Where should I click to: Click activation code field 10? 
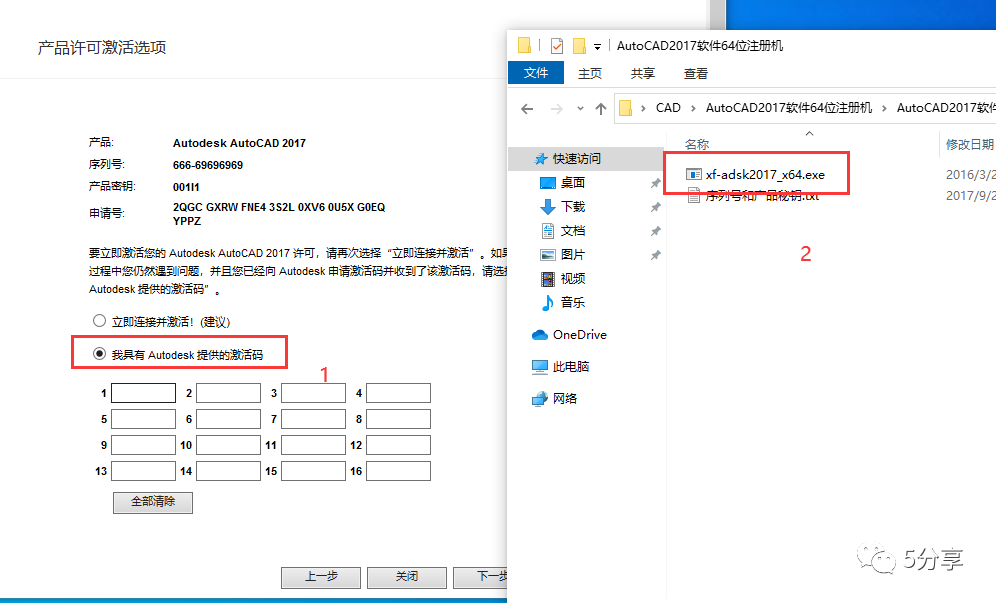[x=229, y=445]
